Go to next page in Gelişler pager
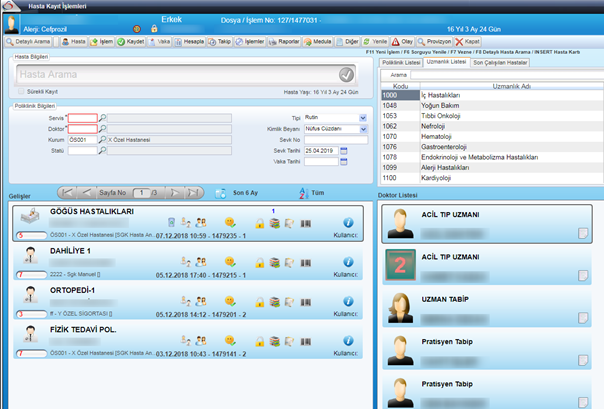The height and width of the screenshot is (409, 604). coord(174,193)
